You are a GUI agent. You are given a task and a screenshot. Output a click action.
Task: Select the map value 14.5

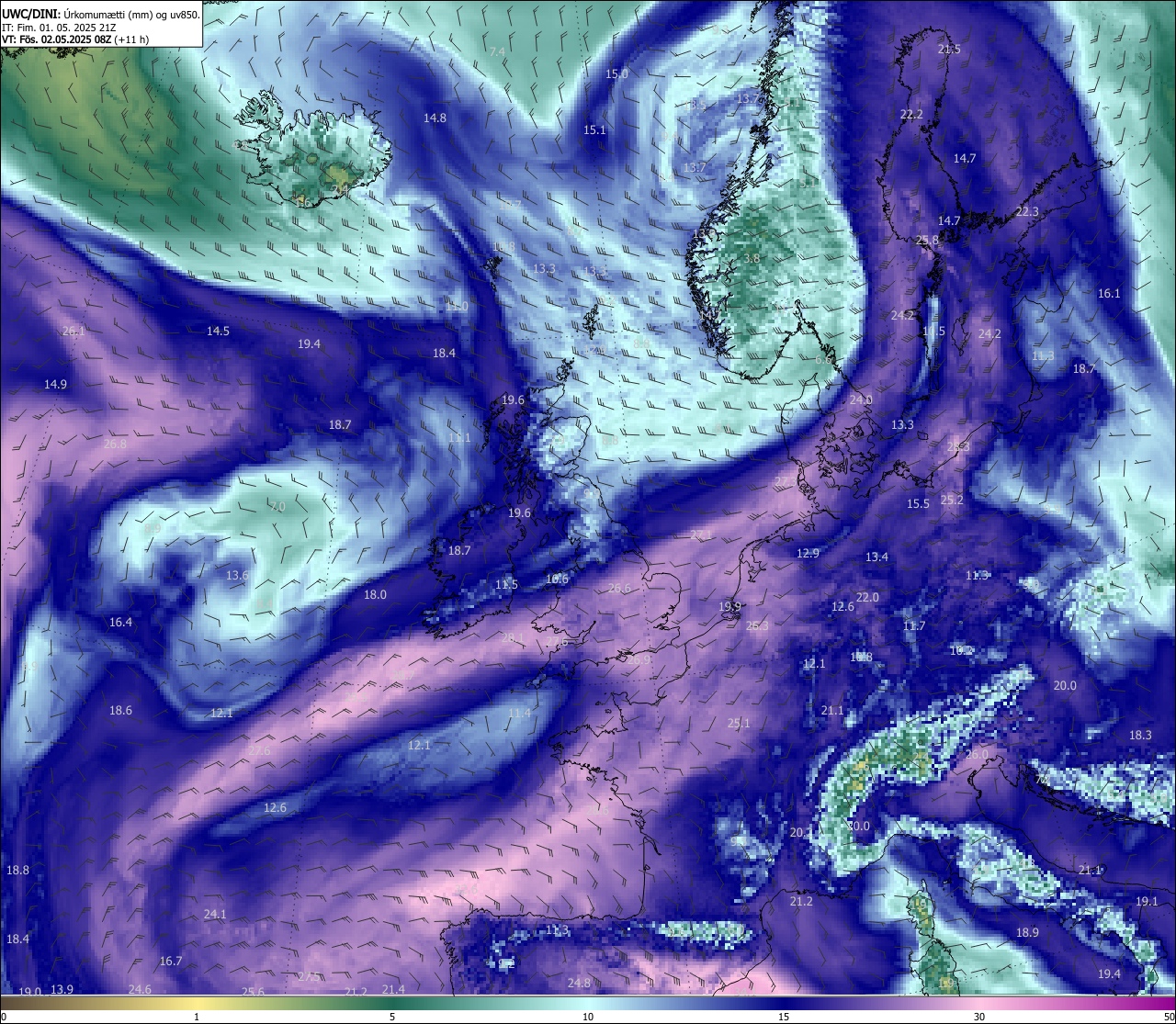[x=218, y=332]
